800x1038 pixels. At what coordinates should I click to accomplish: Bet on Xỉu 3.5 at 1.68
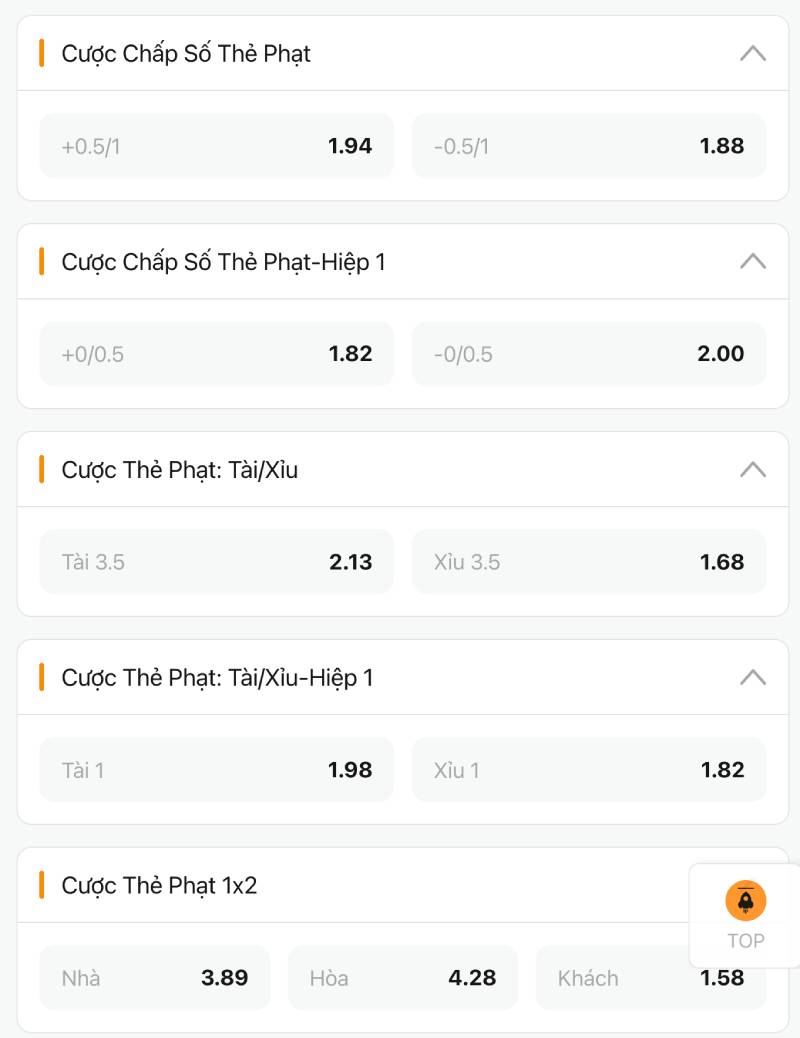tap(589, 562)
